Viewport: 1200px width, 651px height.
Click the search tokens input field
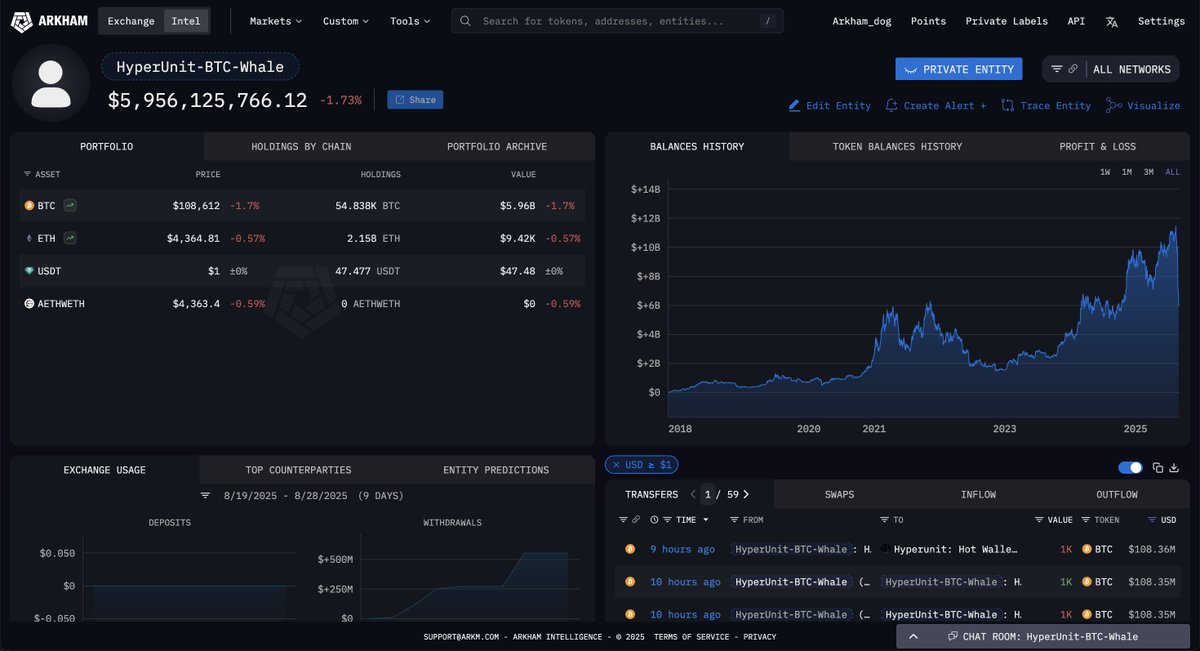point(617,21)
